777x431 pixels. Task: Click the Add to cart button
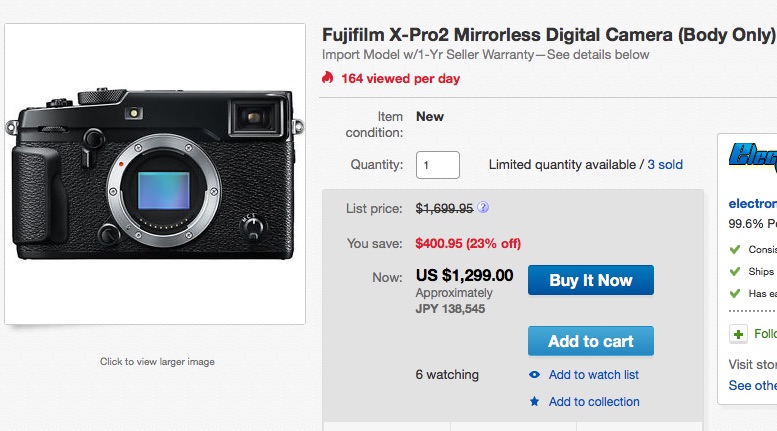591,341
